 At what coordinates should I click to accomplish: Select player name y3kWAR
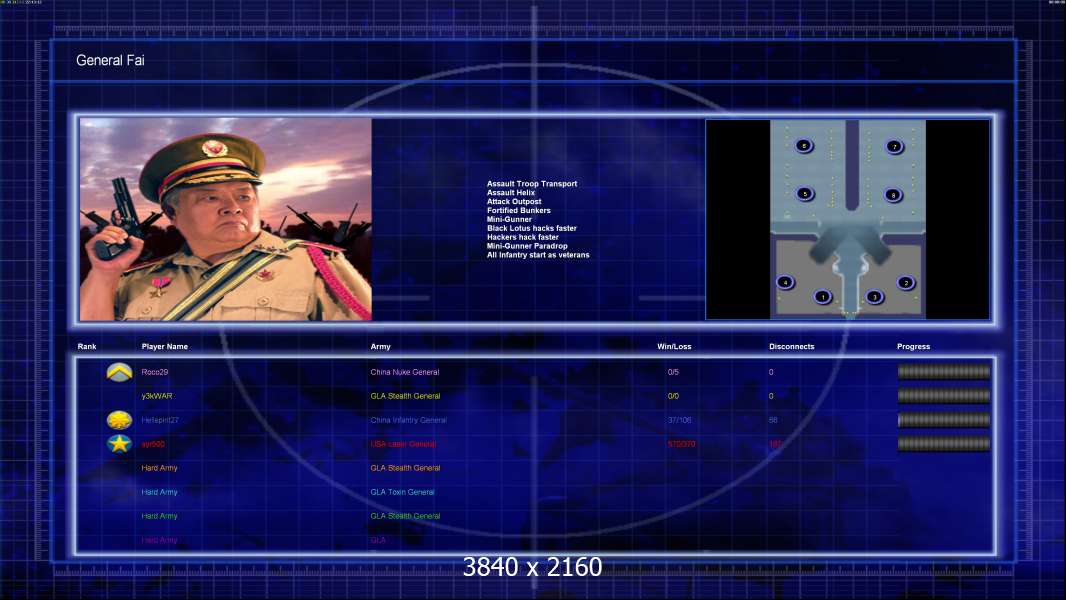[156, 395]
